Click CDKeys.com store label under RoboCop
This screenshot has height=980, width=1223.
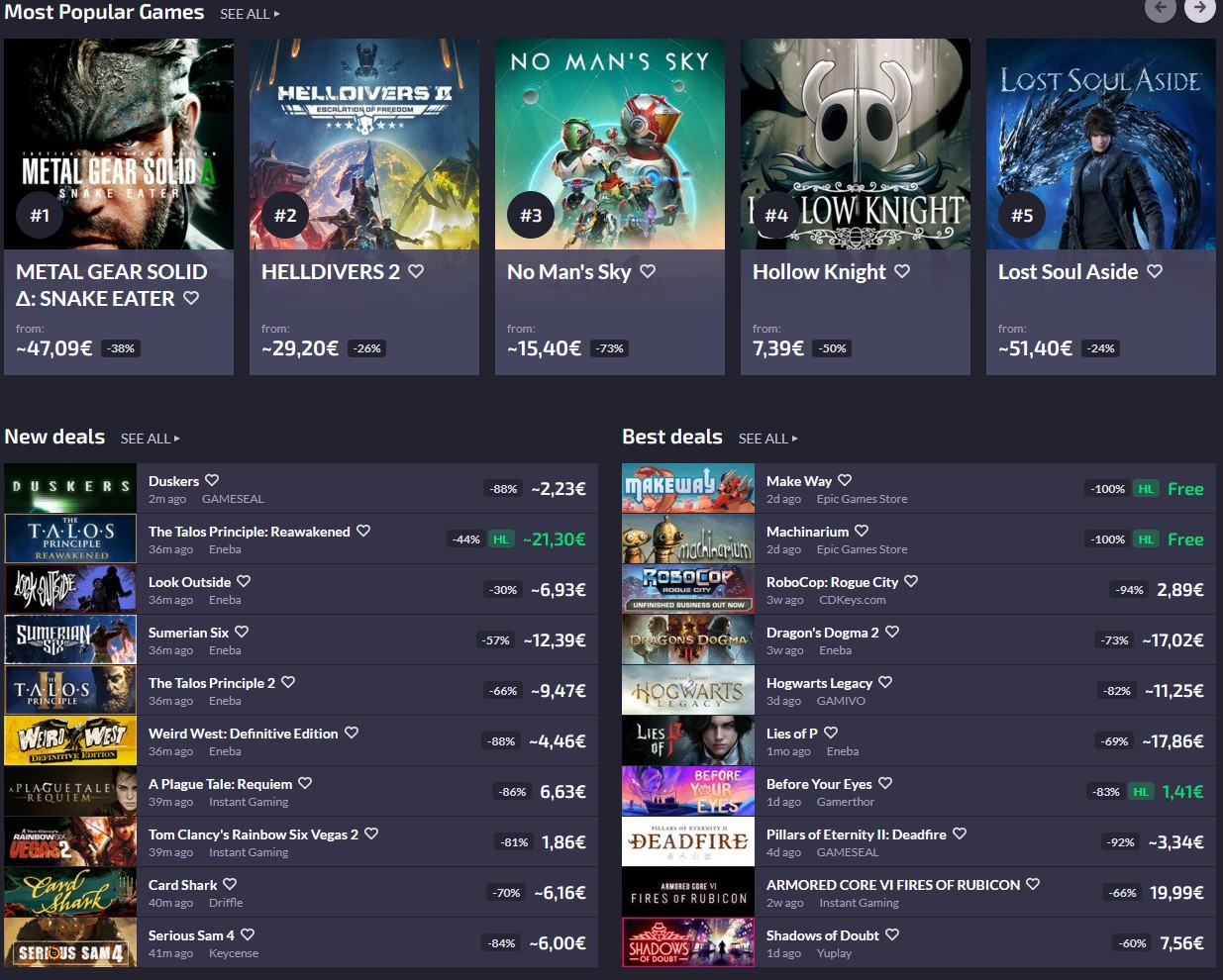[x=853, y=600]
